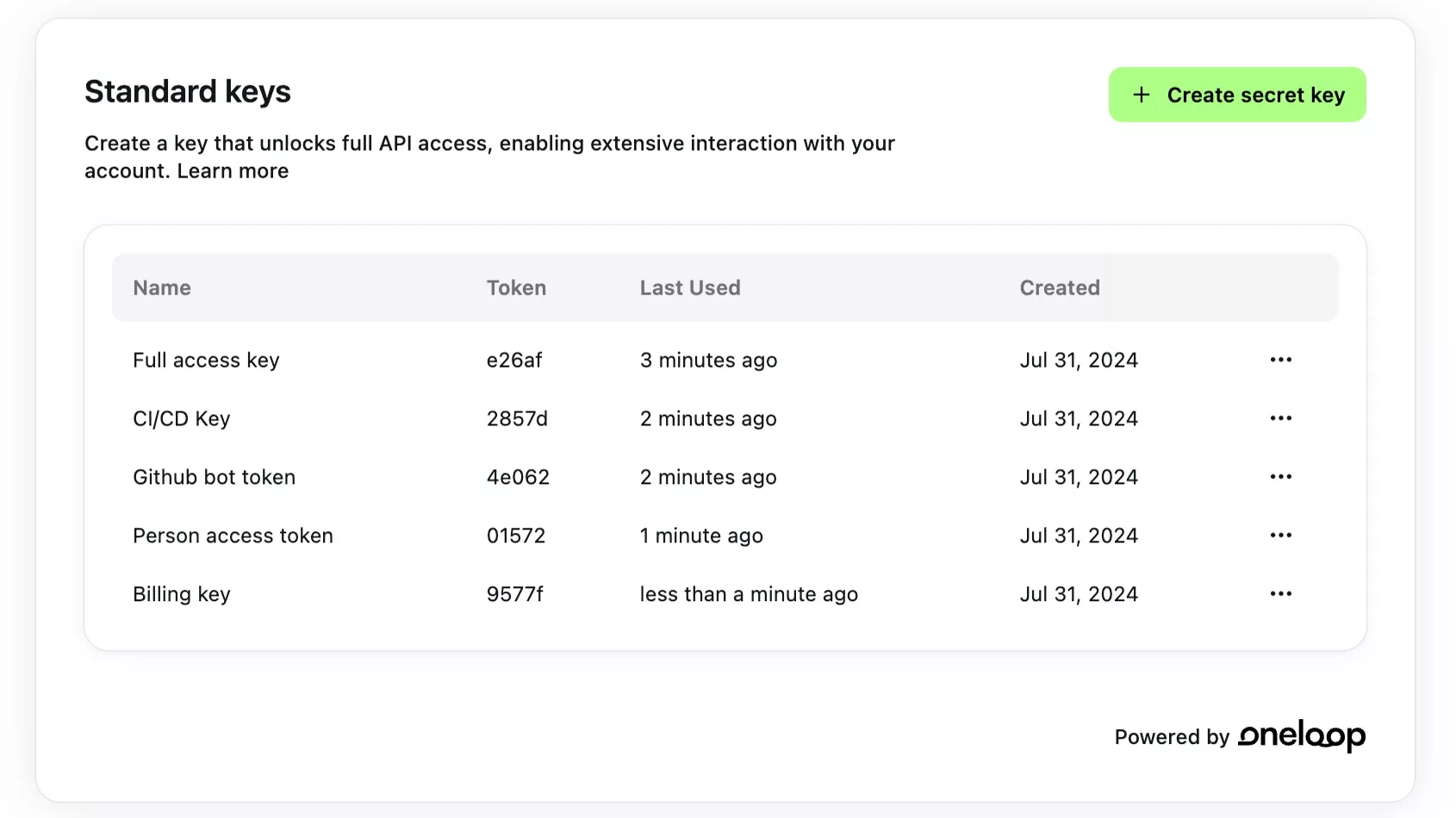Select the CI/CD Key row name
The height and width of the screenshot is (818, 1456).
(181, 418)
